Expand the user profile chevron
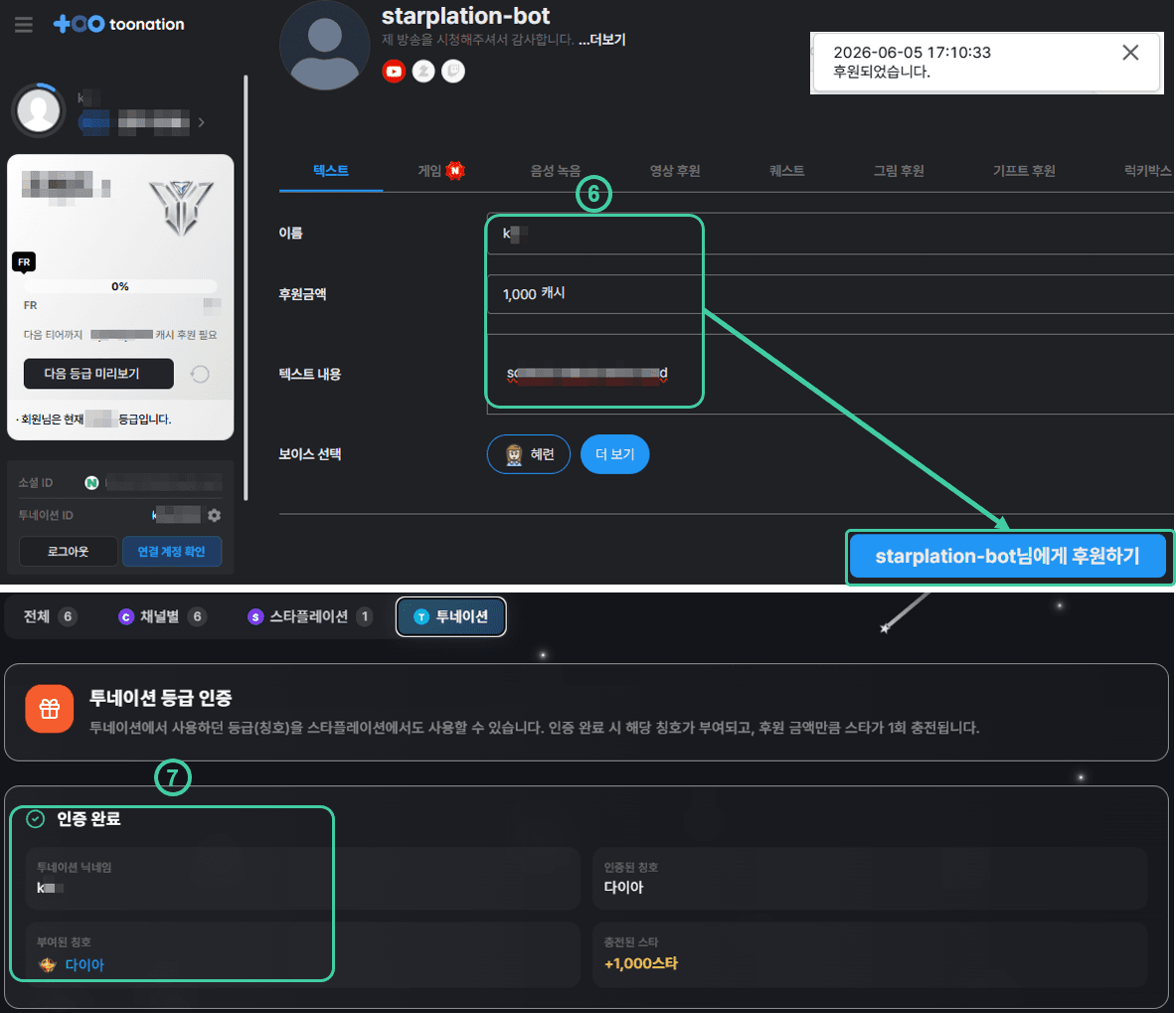Image resolution: width=1176 pixels, height=1013 pixels. (x=201, y=122)
